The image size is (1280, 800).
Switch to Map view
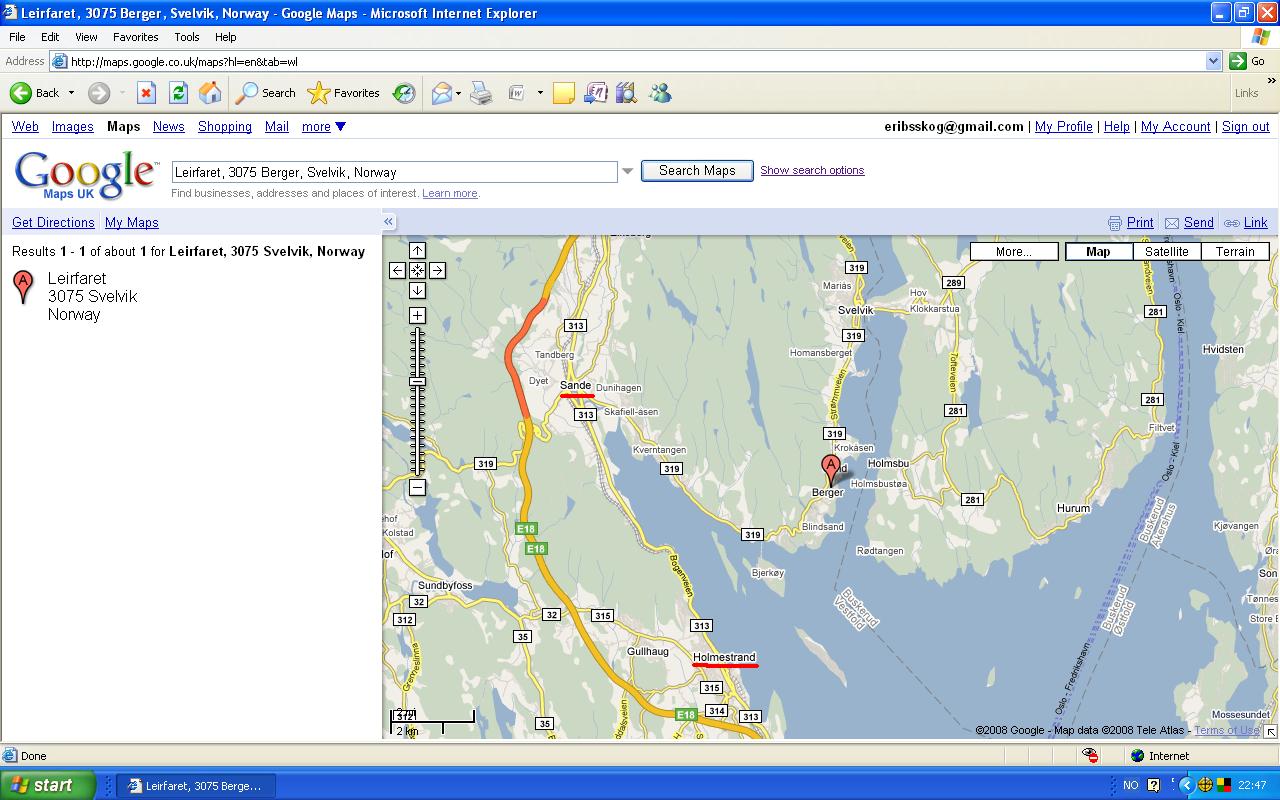tap(1098, 252)
